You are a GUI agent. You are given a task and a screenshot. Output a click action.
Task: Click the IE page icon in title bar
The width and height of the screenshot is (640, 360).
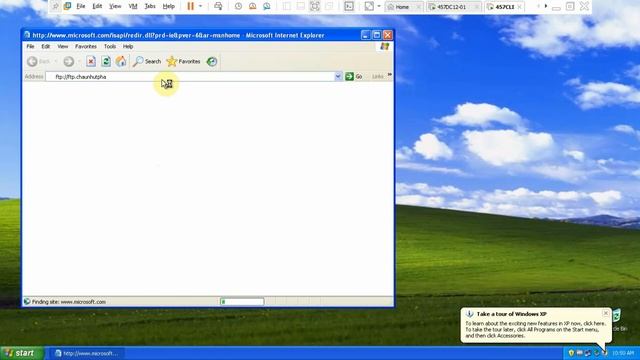[27, 35]
